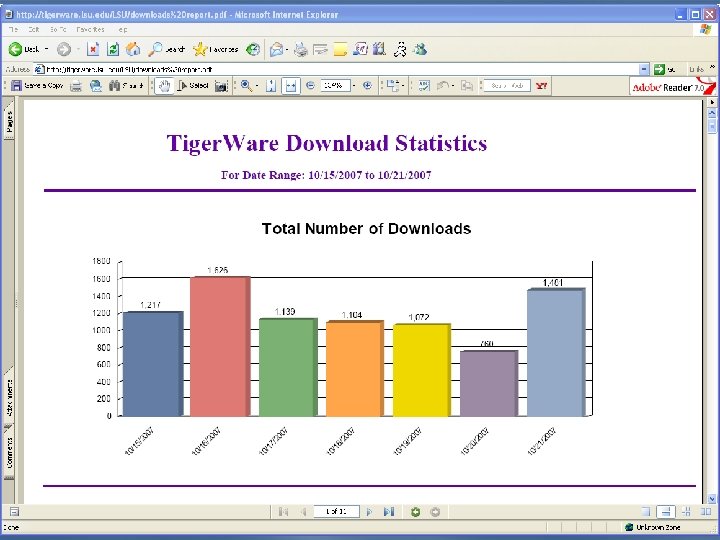Expand the Zoom tool options arrow
The width and height of the screenshot is (720, 540).
click(x=257, y=86)
